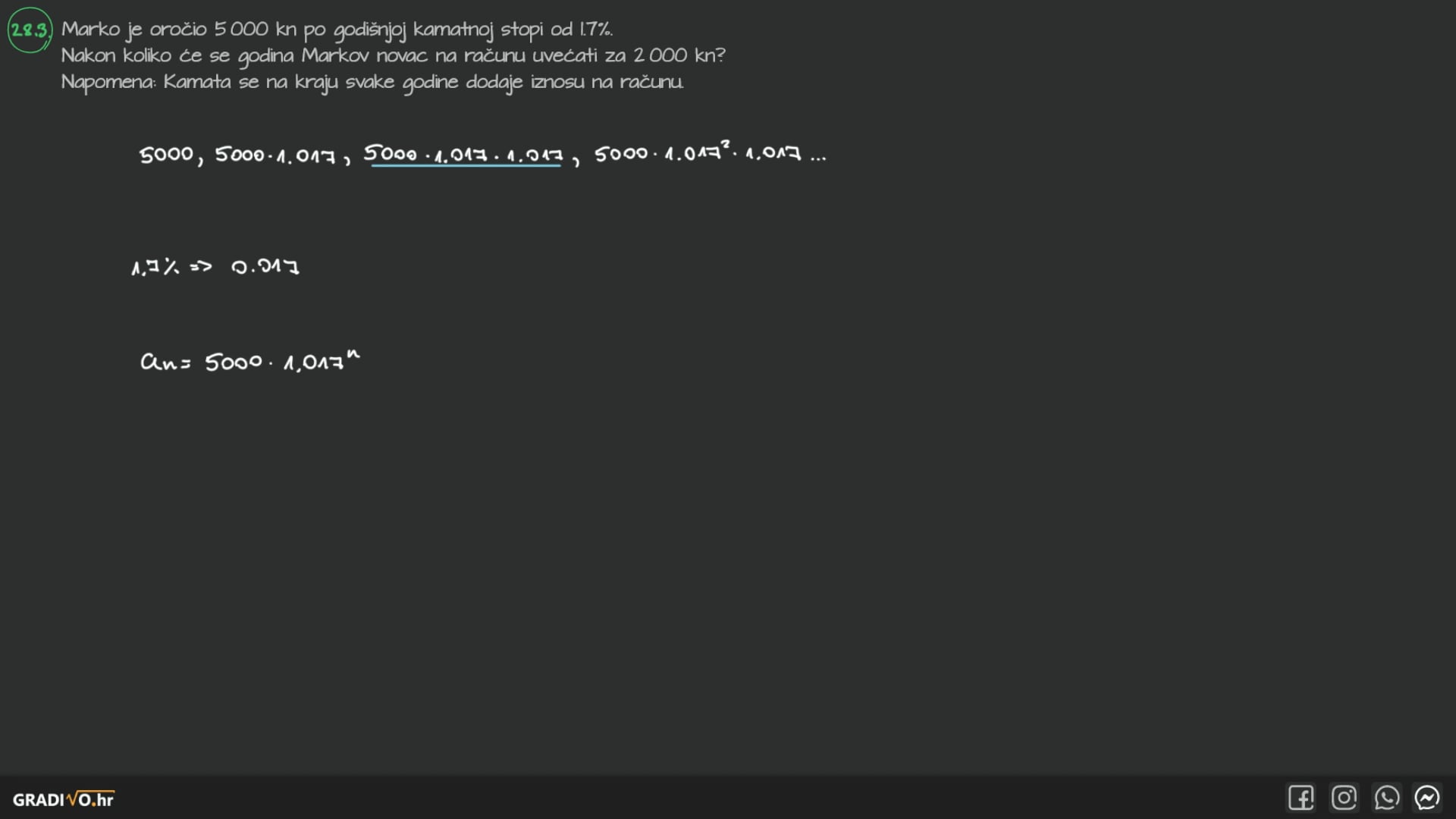Open the Instagram icon link
The image size is (1456, 819).
[1344, 798]
